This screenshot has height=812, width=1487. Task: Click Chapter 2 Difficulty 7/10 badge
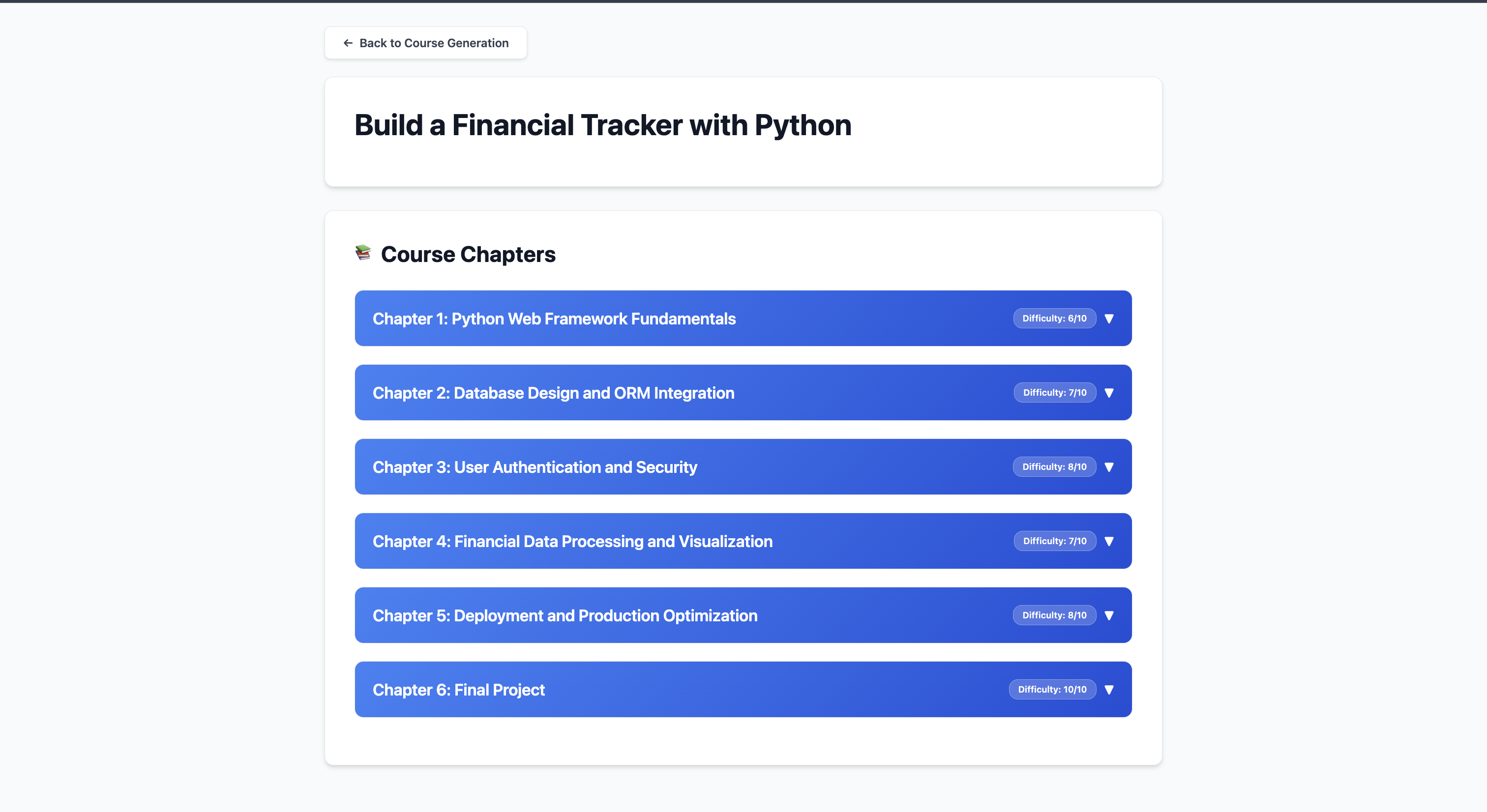point(1054,392)
